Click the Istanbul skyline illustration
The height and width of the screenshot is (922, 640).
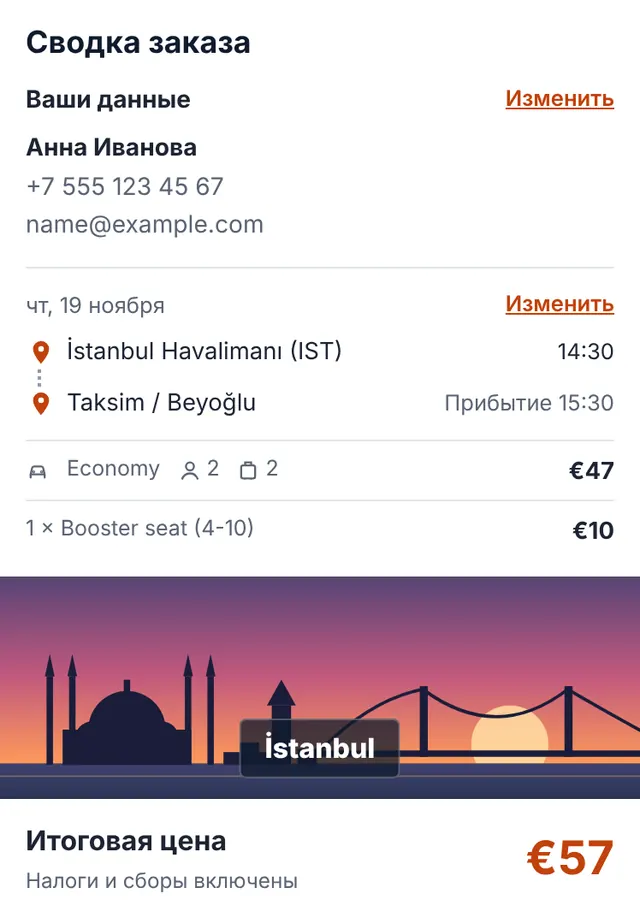coord(320,687)
